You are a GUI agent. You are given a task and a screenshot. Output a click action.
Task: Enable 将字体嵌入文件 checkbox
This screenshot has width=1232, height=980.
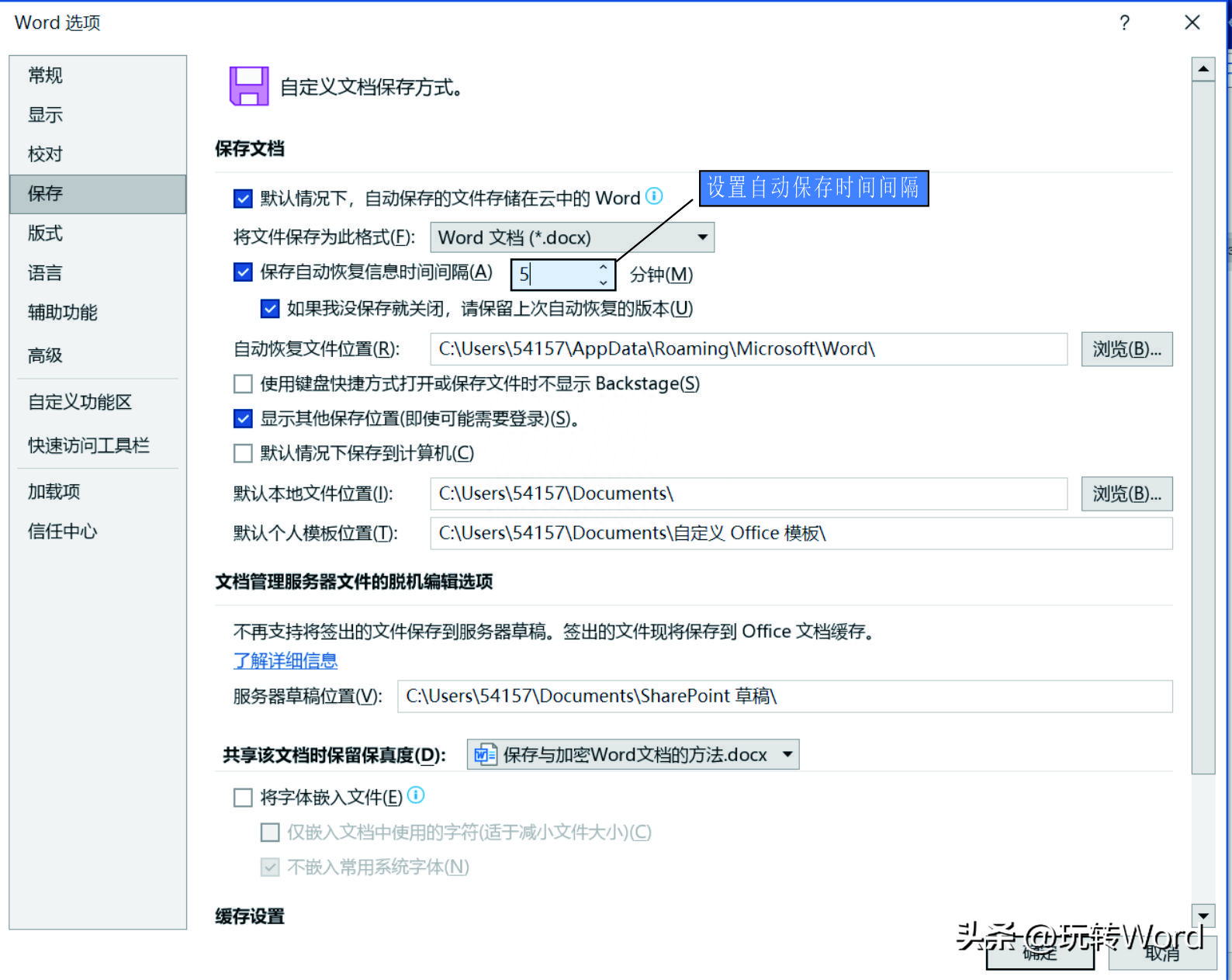pos(243,798)
